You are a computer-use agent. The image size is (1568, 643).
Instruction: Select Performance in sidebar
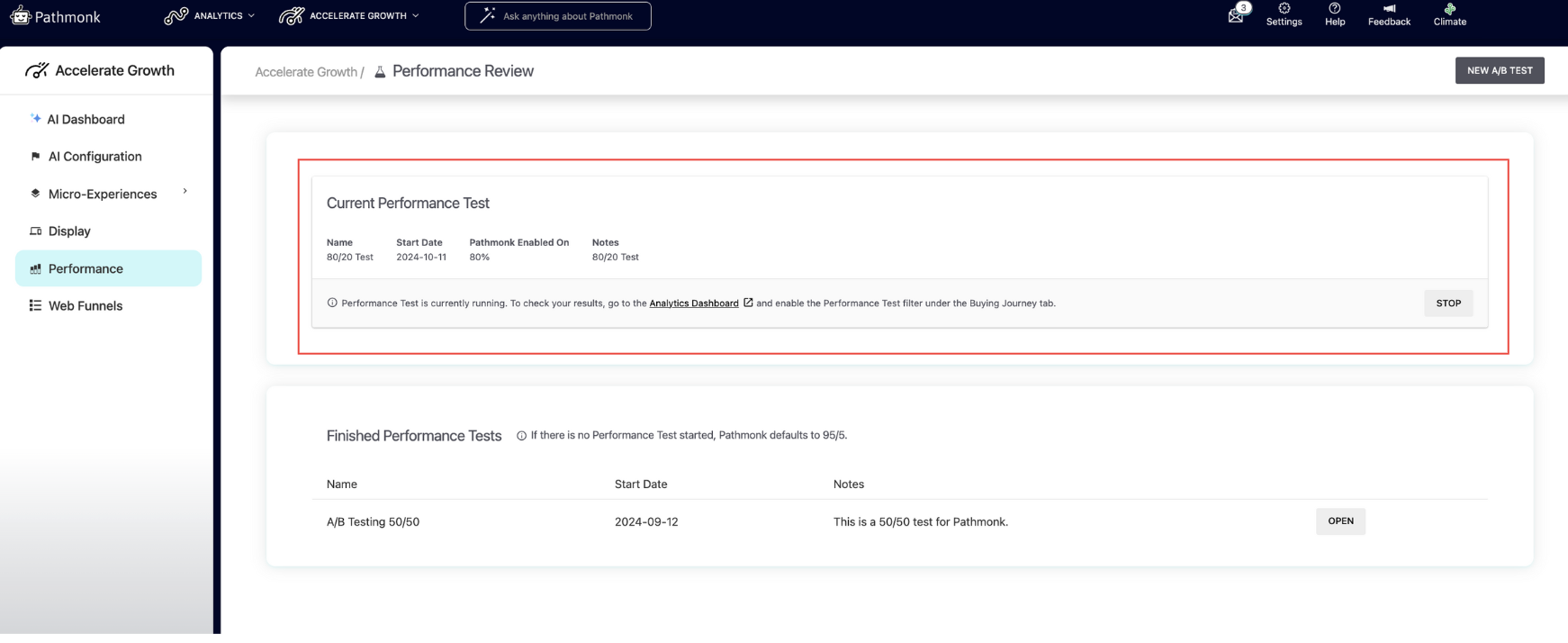pyautogui.click(x=108, y=268)
